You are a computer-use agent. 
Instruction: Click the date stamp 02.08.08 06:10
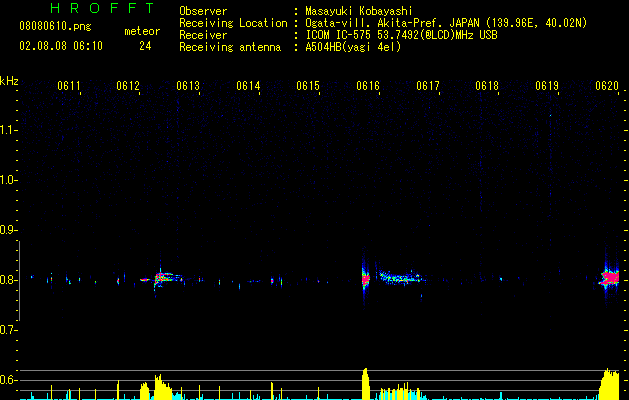(61, 46)
